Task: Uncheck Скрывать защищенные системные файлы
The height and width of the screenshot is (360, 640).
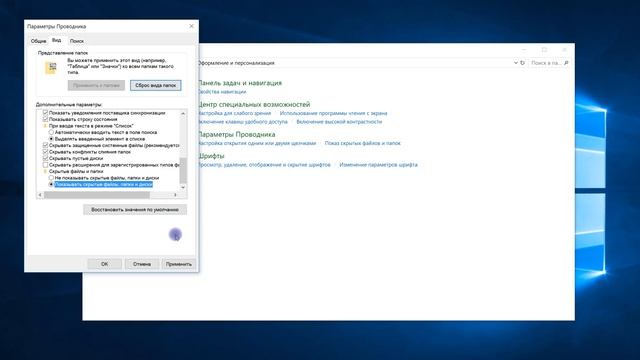Action: (x=45, y=145)
